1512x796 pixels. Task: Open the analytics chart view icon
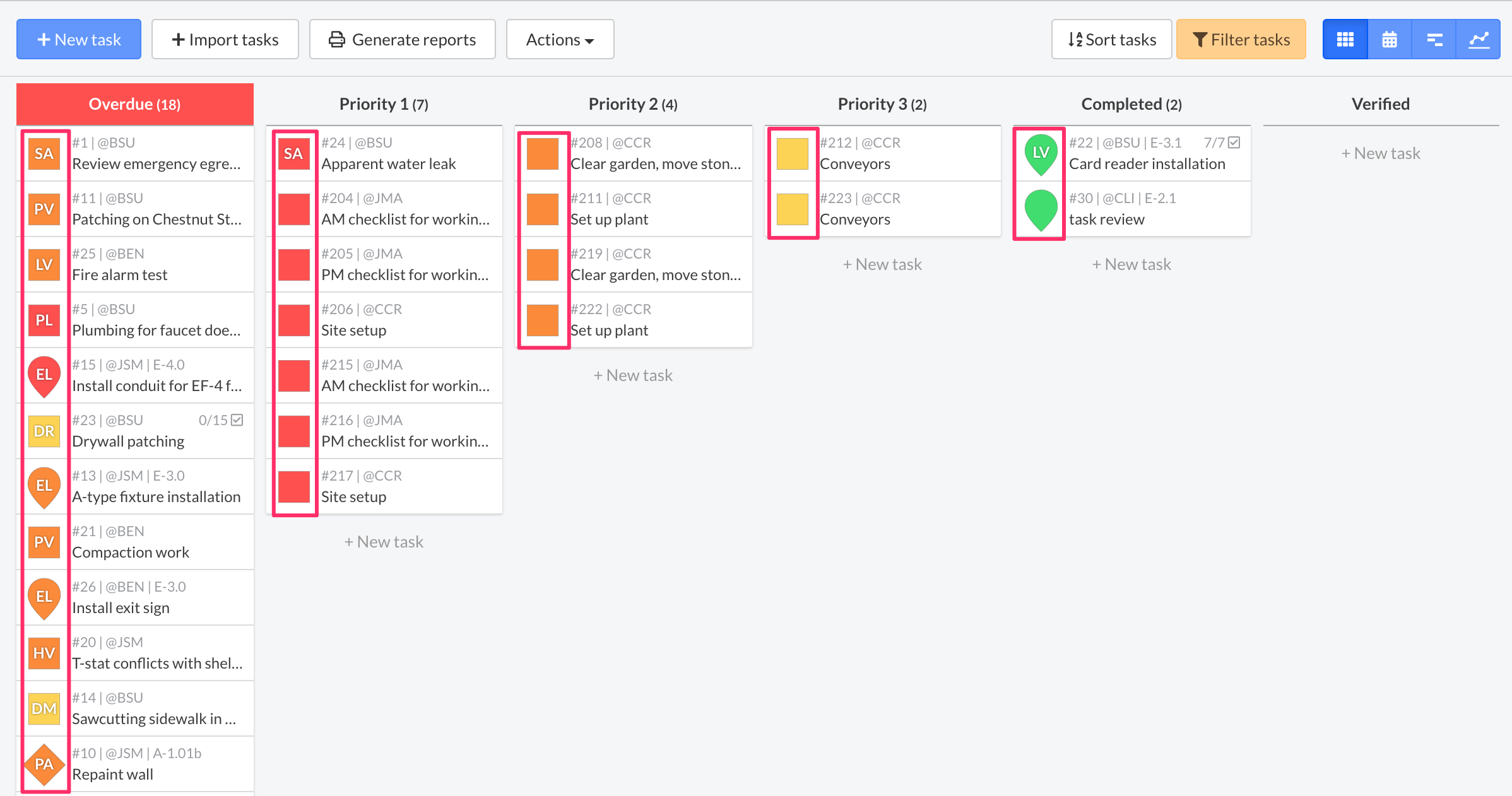click(1479, 40)
